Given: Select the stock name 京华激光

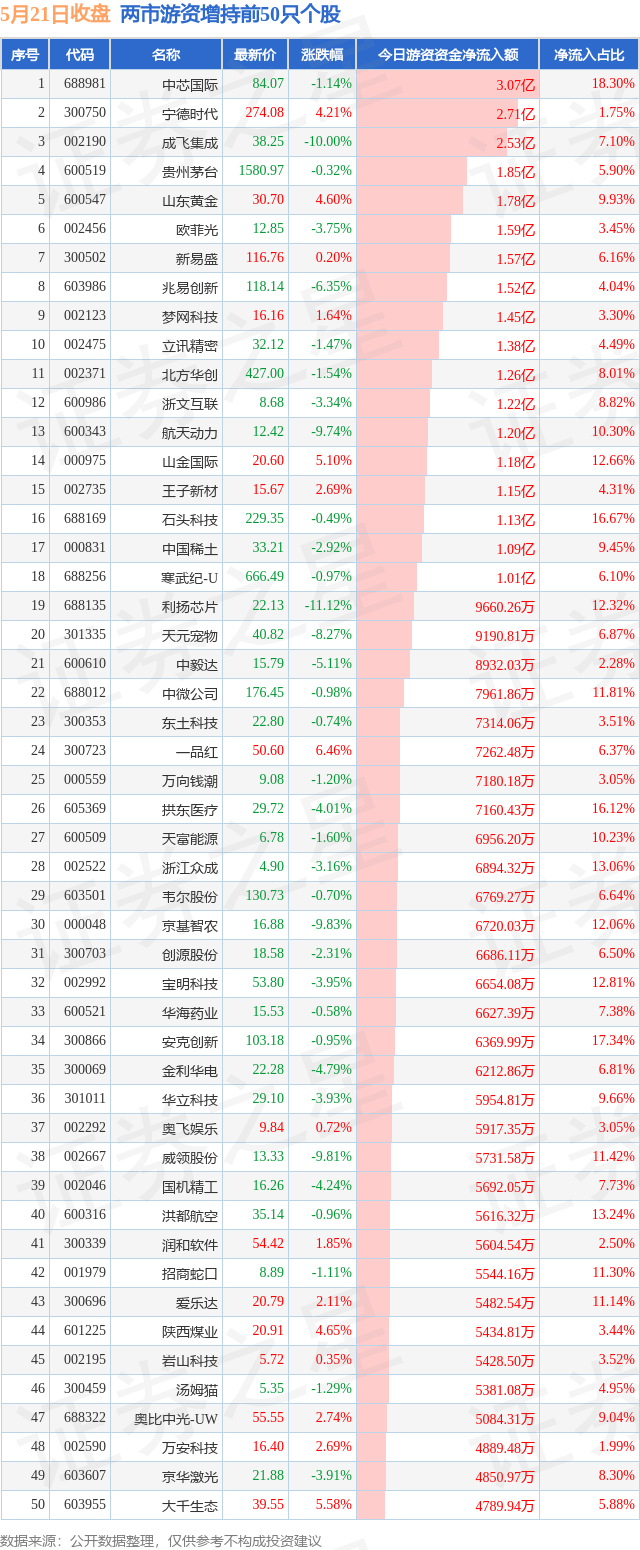Looking at the screenshot, I should point(190,1476).
